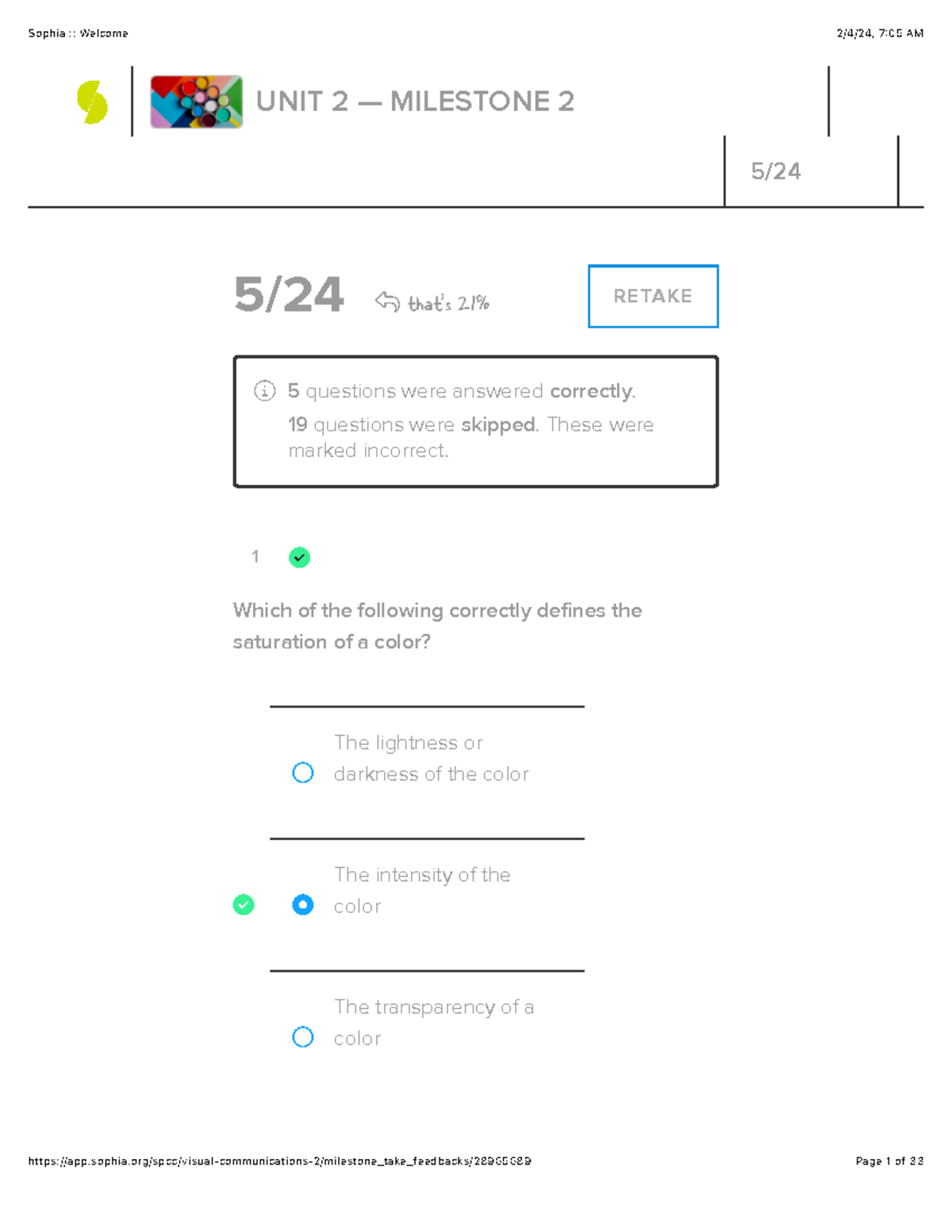Viewport: 952px width, 1232px height.
Task: Select the yellow S emblem at top left
Action: click(89, 101)
